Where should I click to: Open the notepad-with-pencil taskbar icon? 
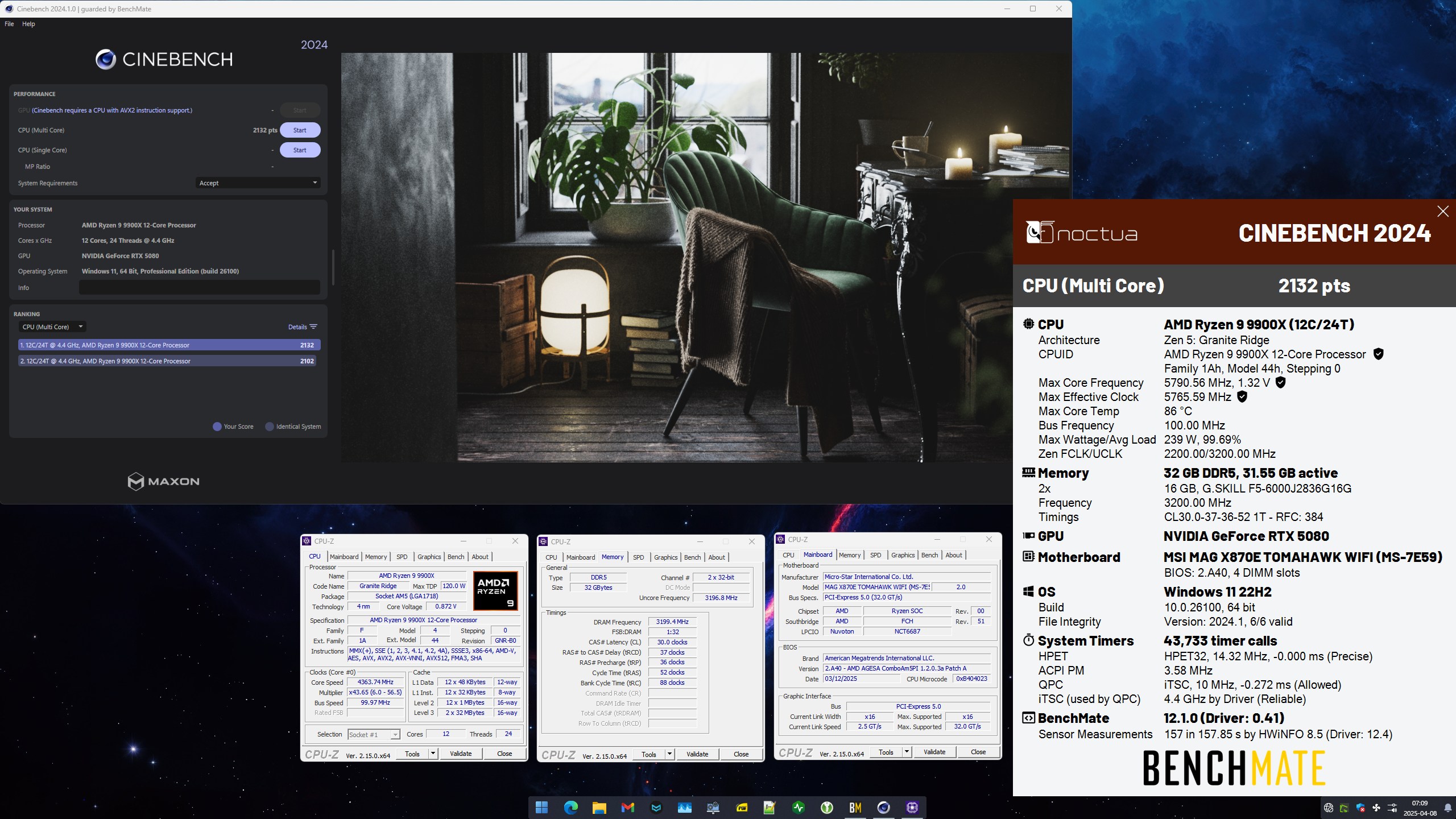770,807
